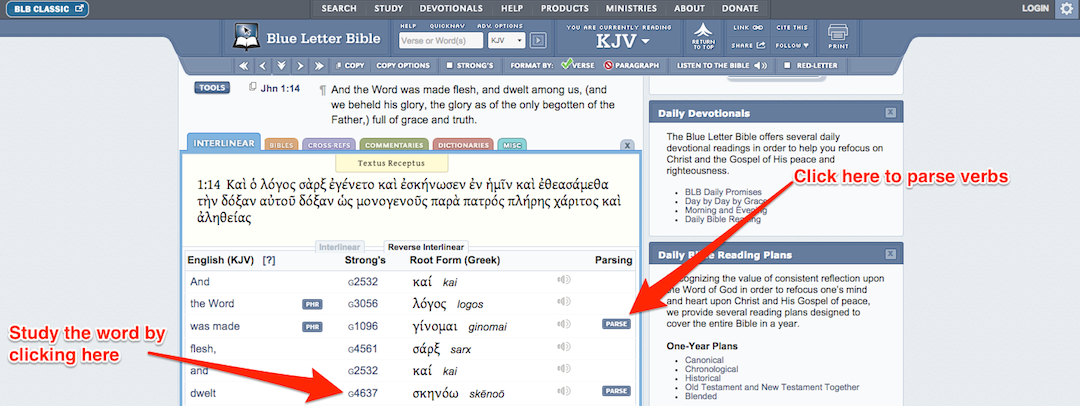Open the MINISTRIES menu
This screenshot has width=1080, height=406.
coord(631,9)
